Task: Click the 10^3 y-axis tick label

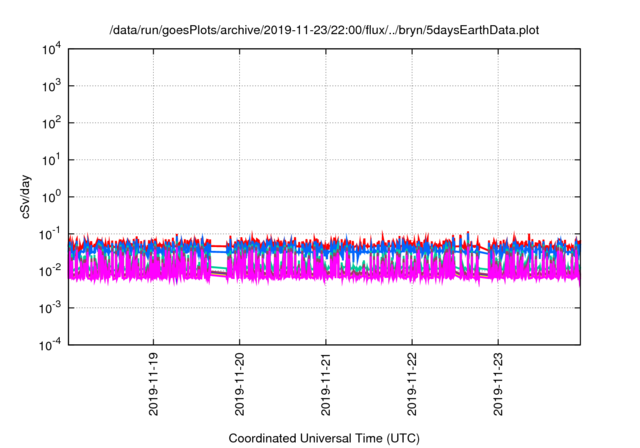Action: point(52,86)
